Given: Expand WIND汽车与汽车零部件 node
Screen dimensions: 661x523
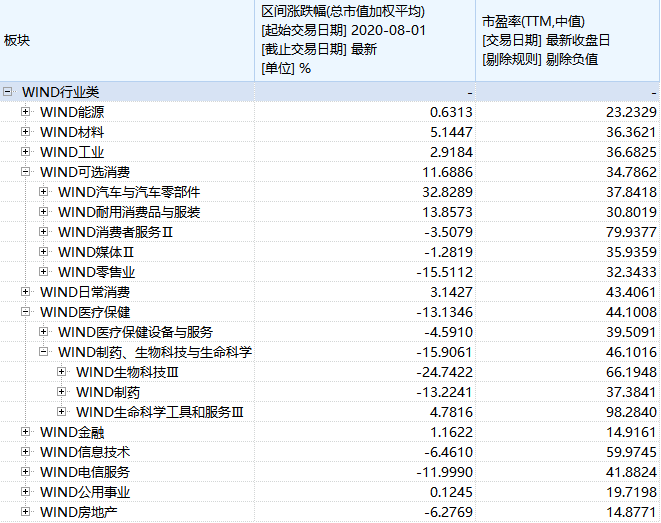Looking at the screenshot, I should 43,192.
